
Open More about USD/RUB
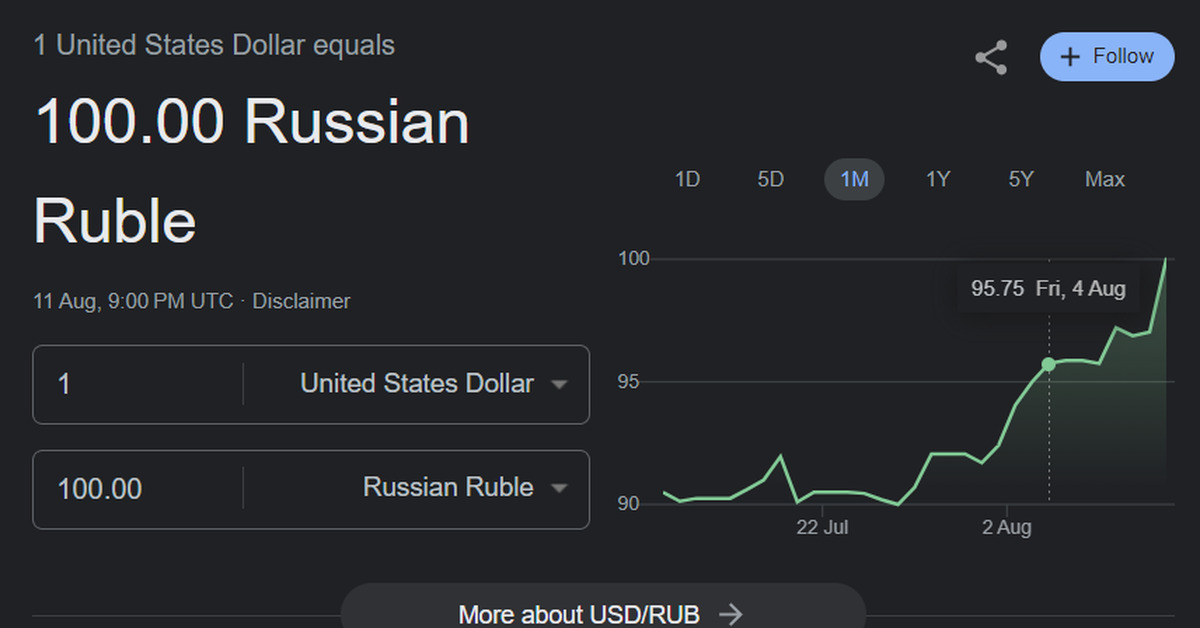578,613
